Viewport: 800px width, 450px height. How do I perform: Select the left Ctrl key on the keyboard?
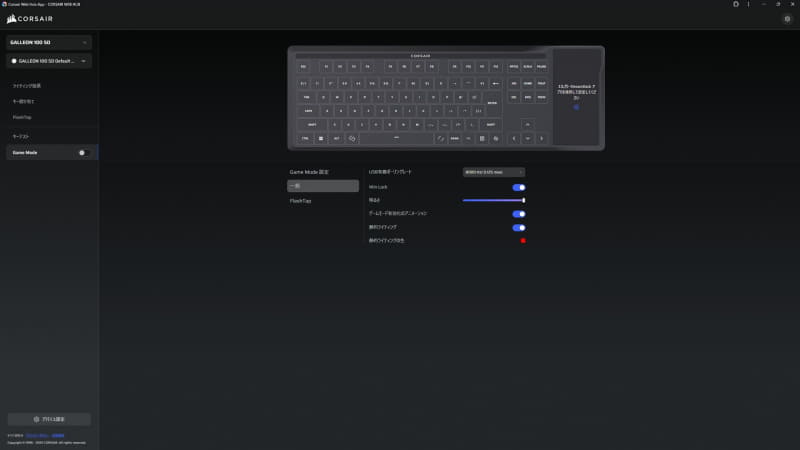coord(305,138)
